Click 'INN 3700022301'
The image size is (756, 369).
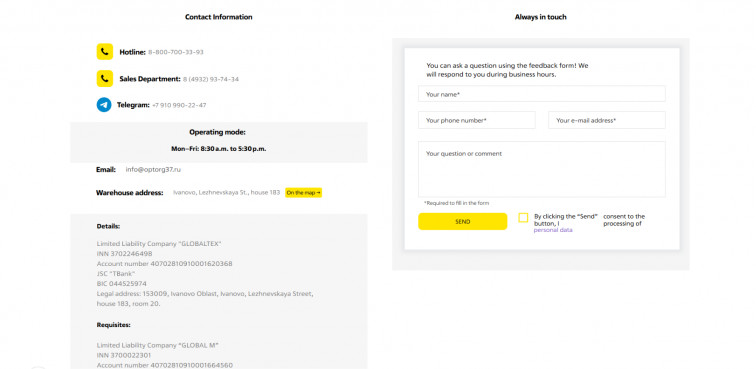tap(124, 355)
